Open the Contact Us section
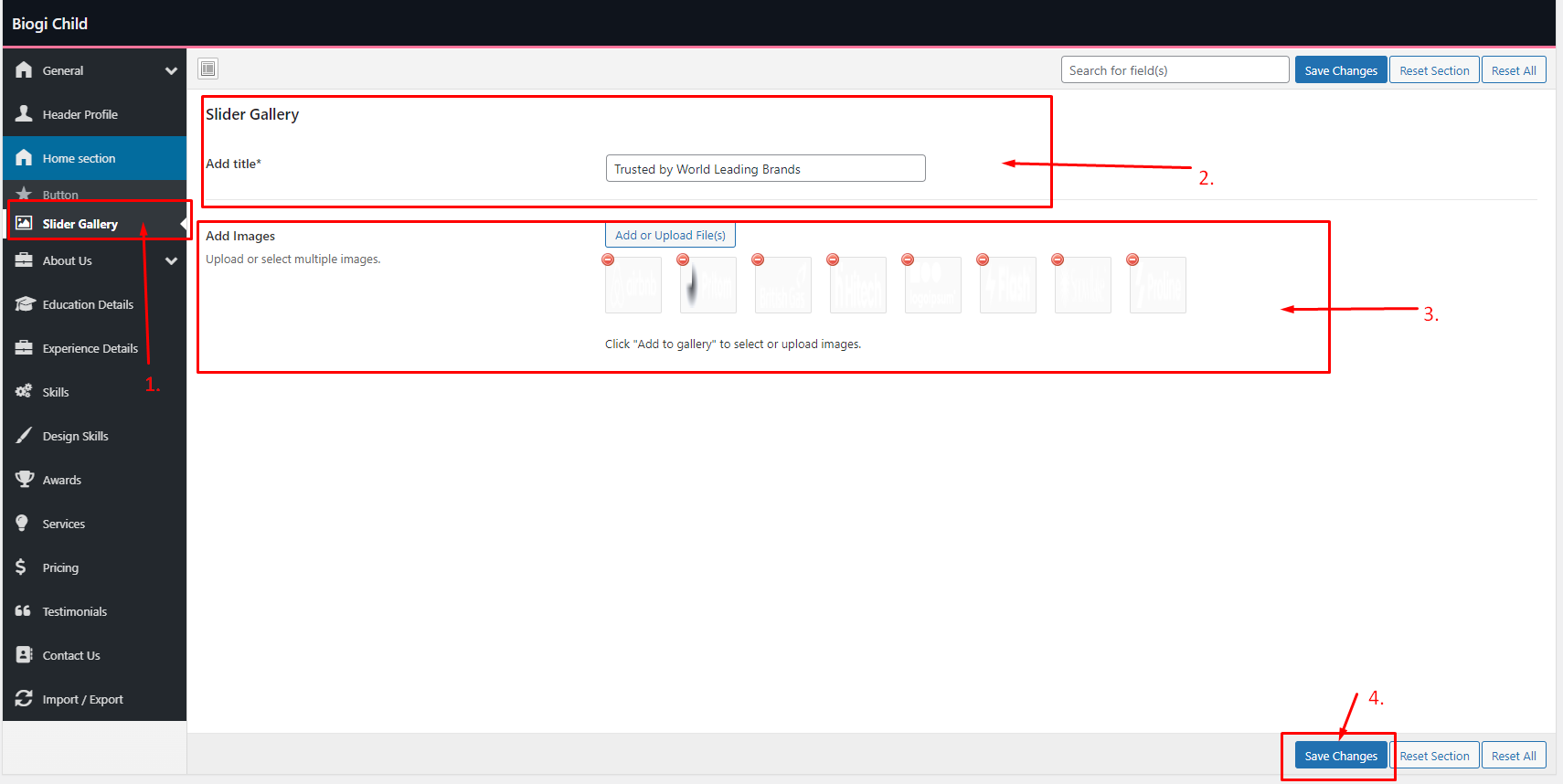Image resolution: width=1563 pixels, height=784 pixels. click(x=95, y=655)
